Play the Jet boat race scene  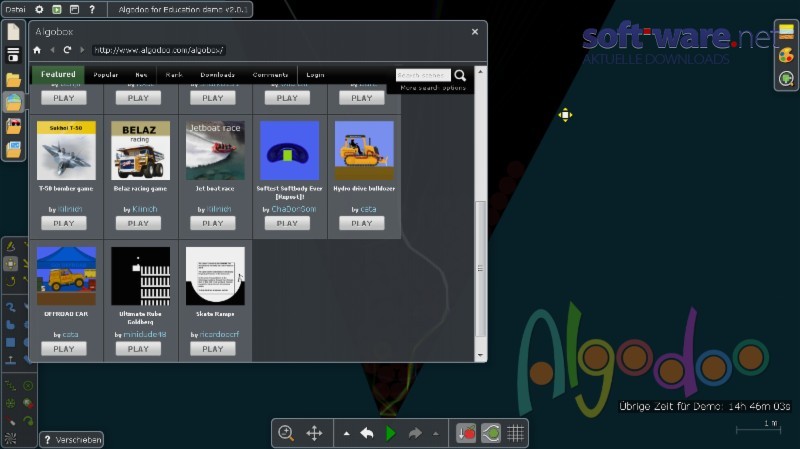(213, 223)
